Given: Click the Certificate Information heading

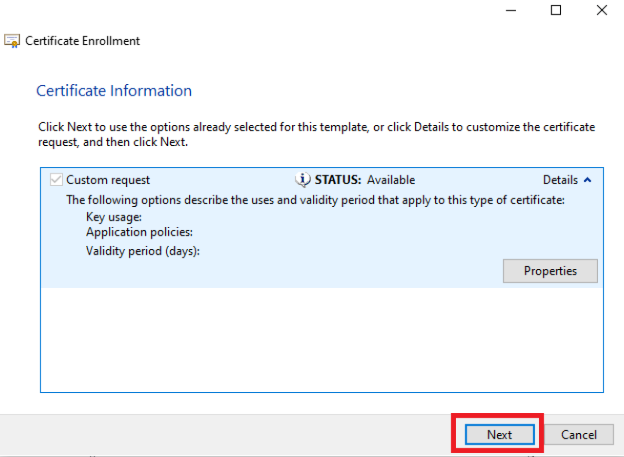Looking at the screenshot, I should [114, 91].
